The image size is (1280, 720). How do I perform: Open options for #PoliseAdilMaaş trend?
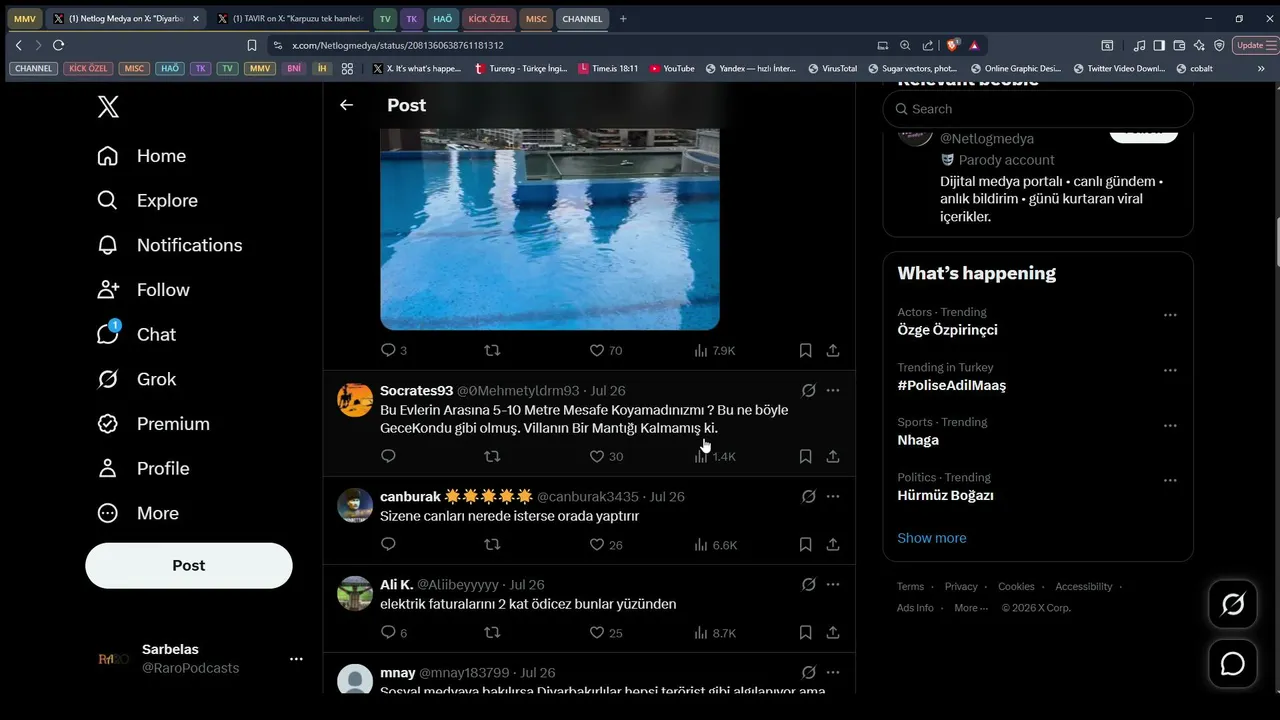pos(1170,370)
